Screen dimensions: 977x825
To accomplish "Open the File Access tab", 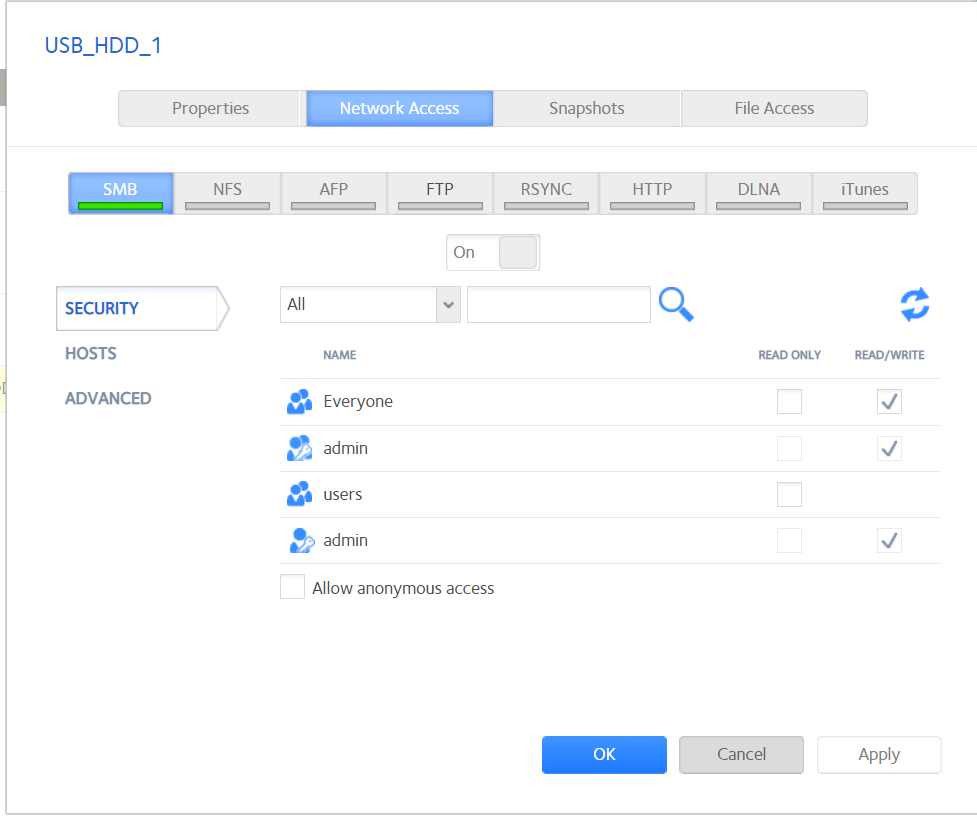I will [774, 108].
